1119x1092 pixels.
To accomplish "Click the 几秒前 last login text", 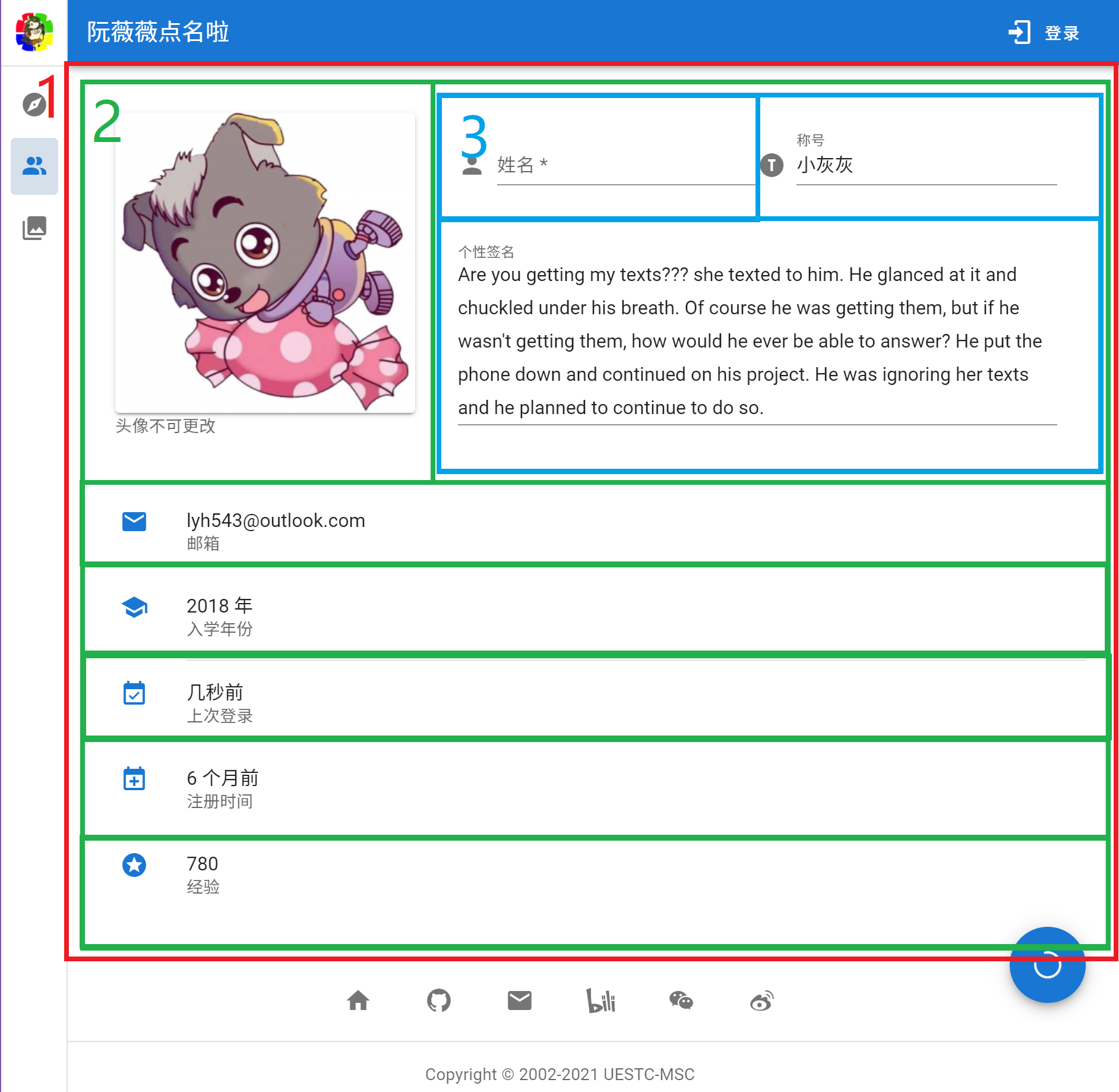I will click(215, 692).
